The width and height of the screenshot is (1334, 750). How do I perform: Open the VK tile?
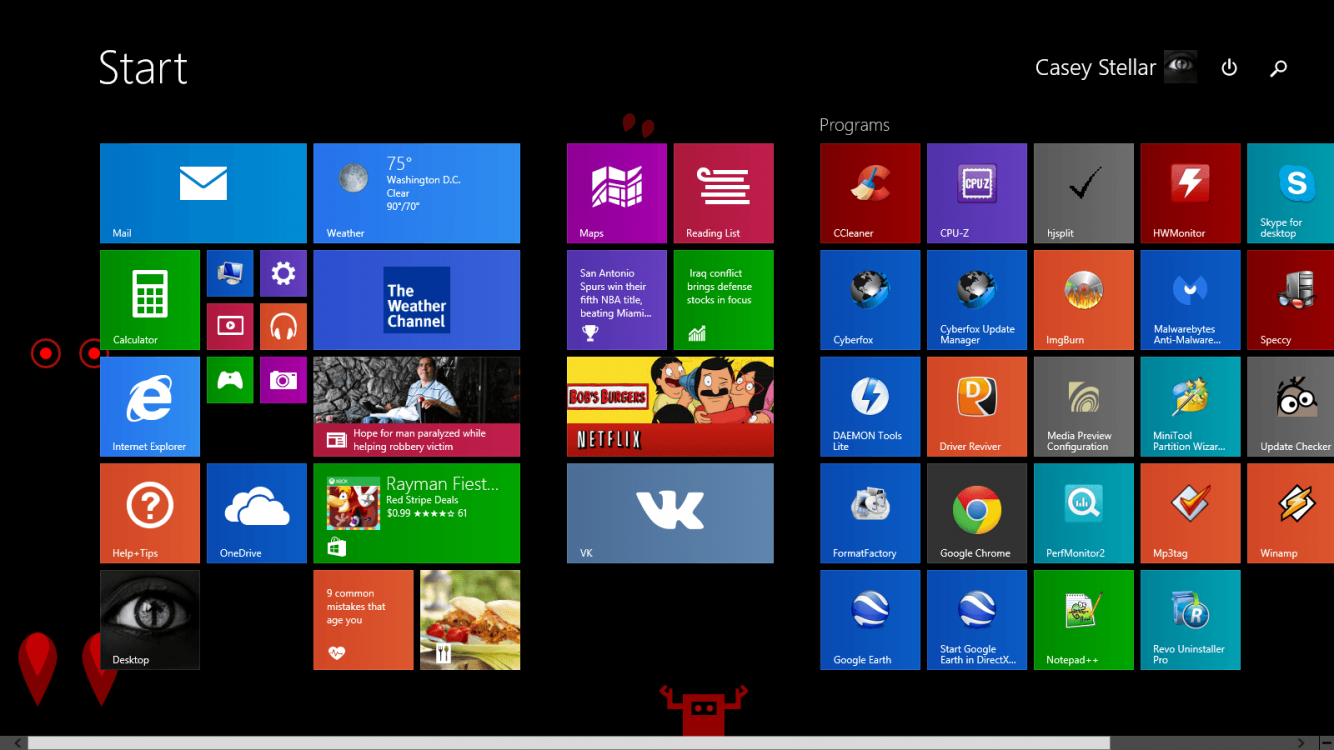[670, 513]
